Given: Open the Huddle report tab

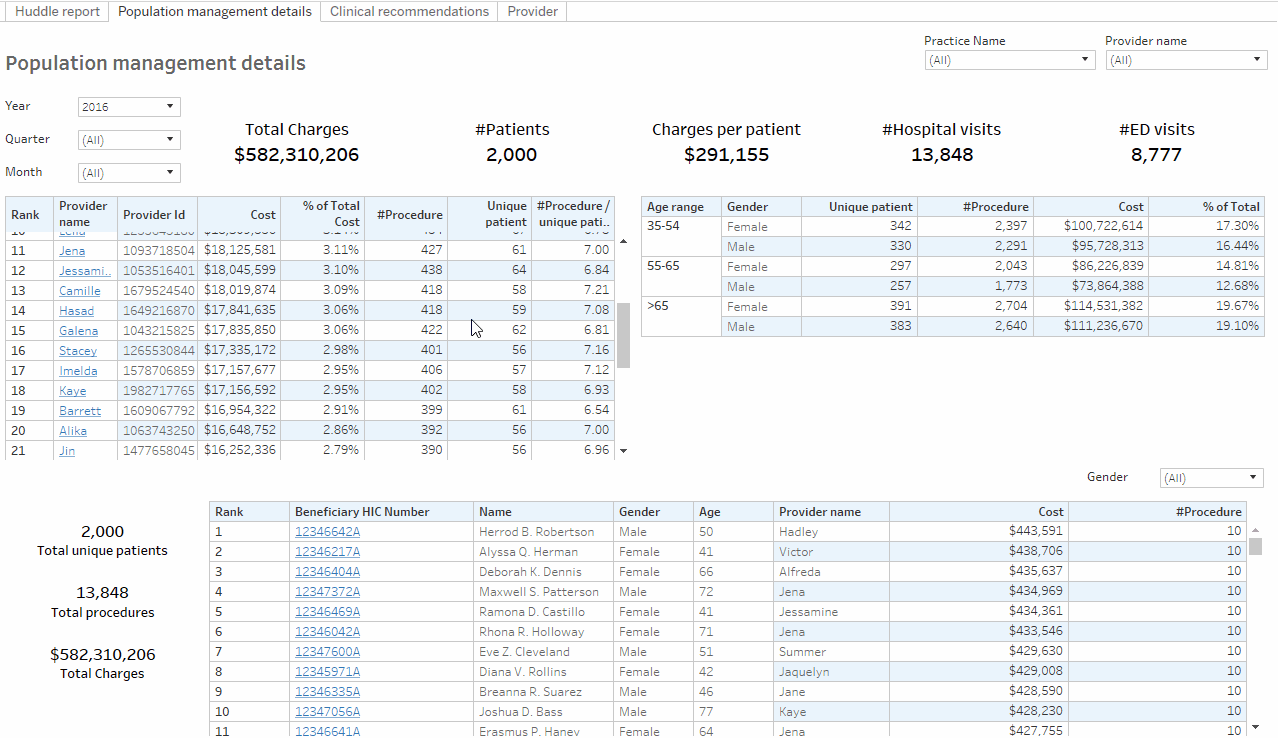Looking at the screenshot, I should pos(57,12).
